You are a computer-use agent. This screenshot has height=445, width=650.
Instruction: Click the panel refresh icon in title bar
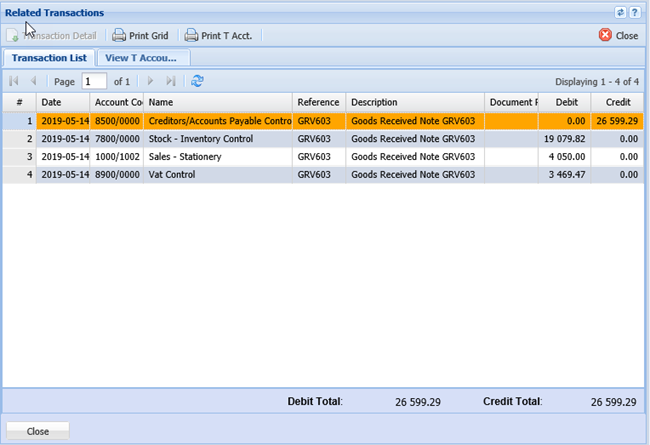click(x=621, y=12)
